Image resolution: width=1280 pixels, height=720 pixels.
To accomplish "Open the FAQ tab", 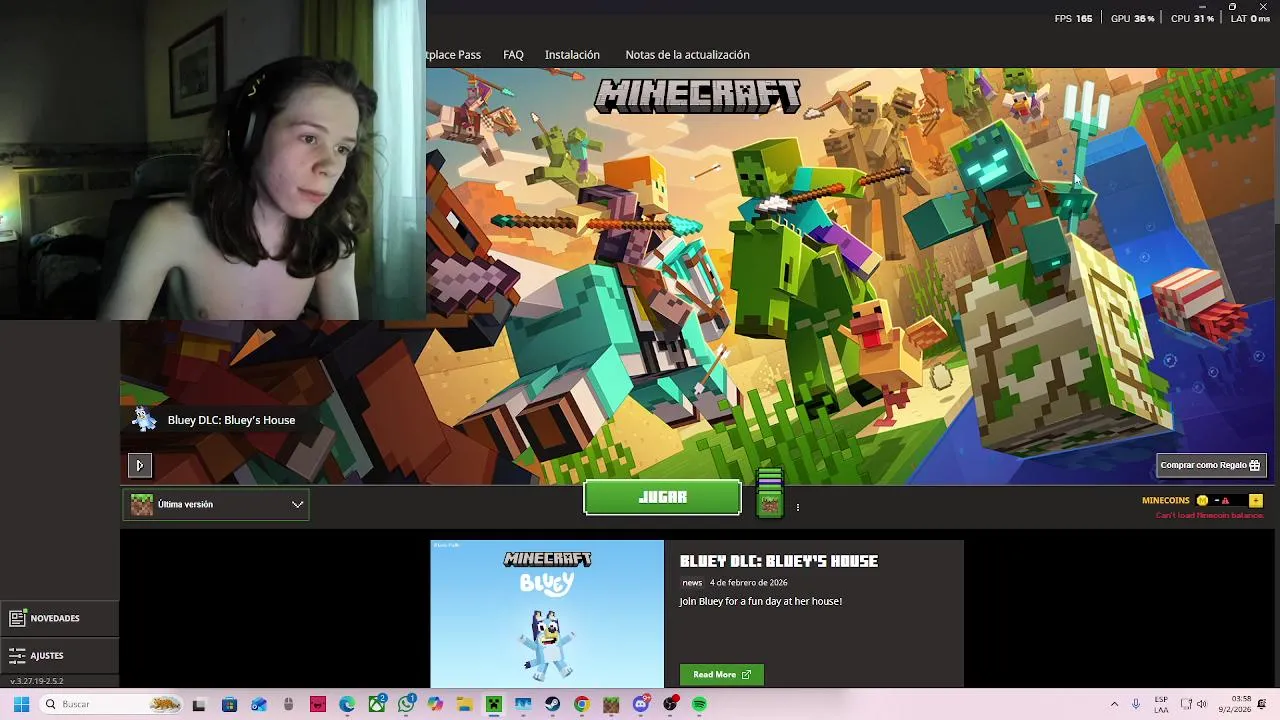I will coord(513,55).
